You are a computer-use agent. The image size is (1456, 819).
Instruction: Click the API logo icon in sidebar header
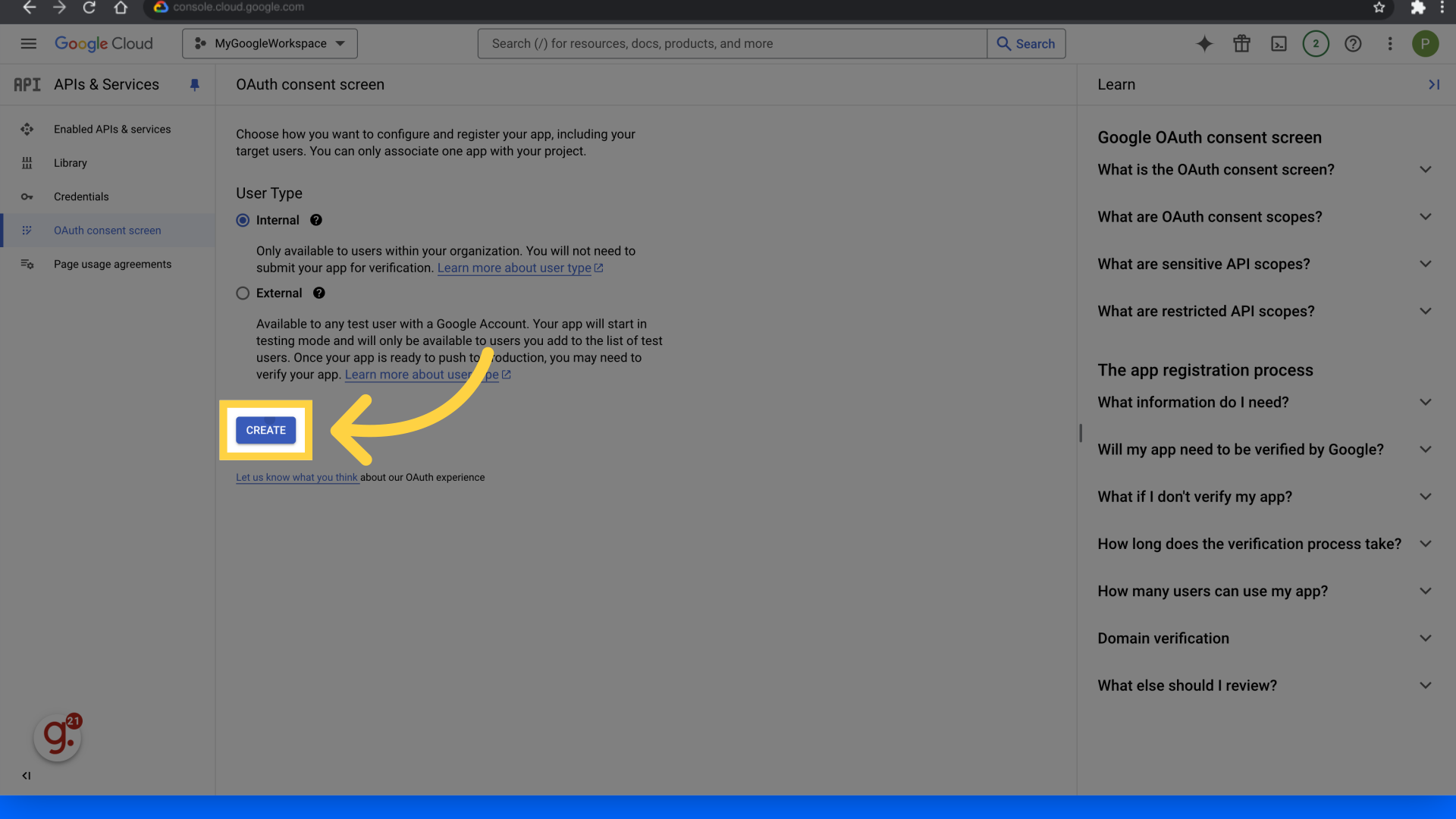tap(27, 85)
